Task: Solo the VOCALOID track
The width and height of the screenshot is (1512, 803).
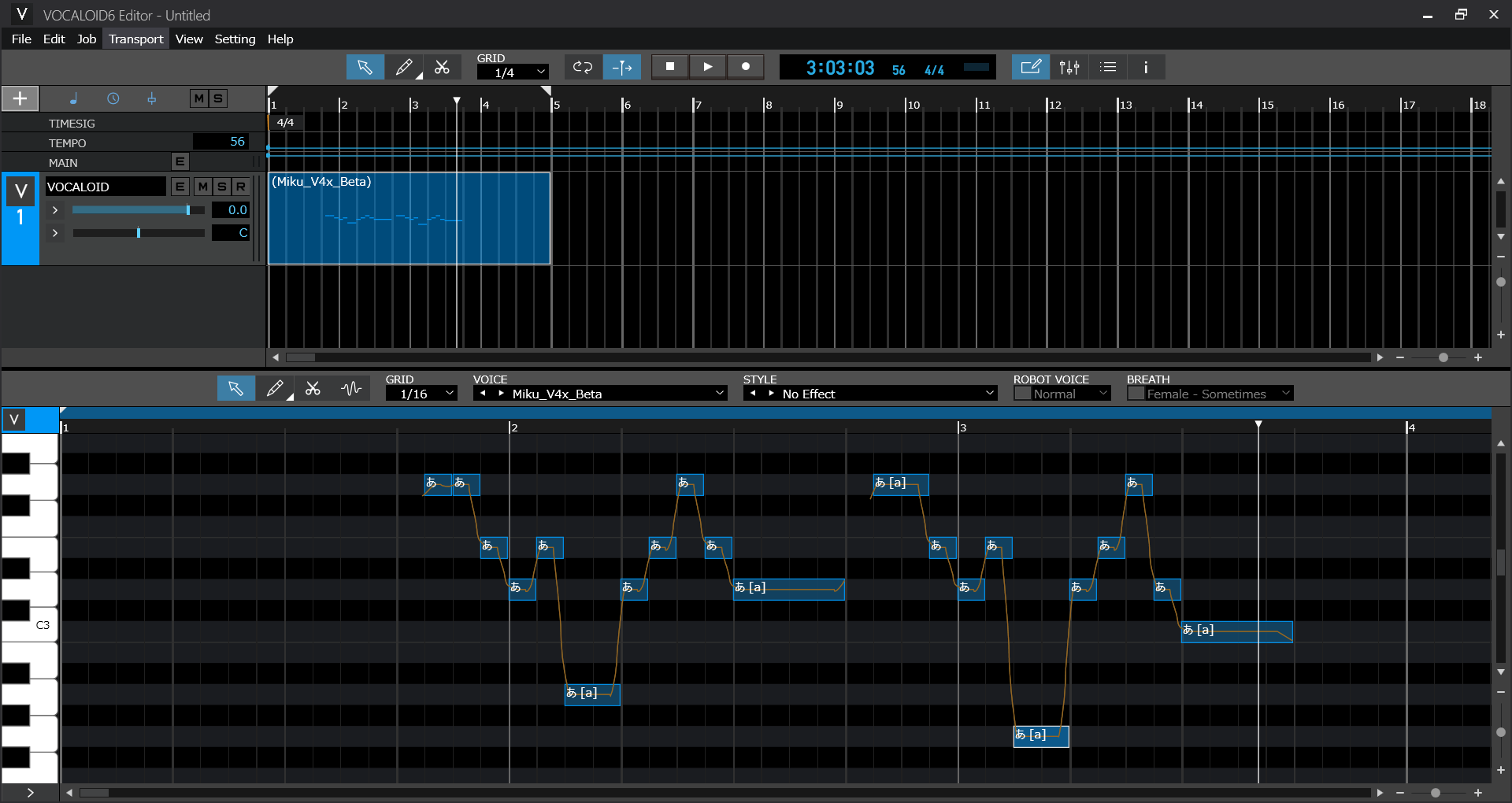Action: (222, 187)
